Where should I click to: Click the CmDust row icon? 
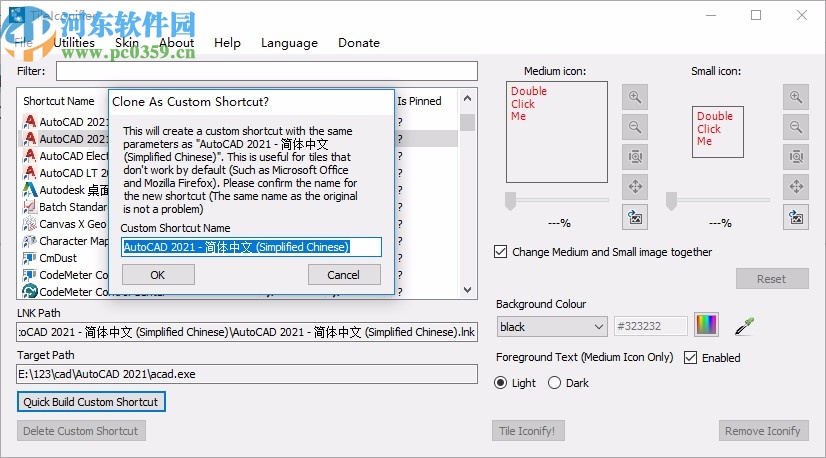[x=30, y=258]
